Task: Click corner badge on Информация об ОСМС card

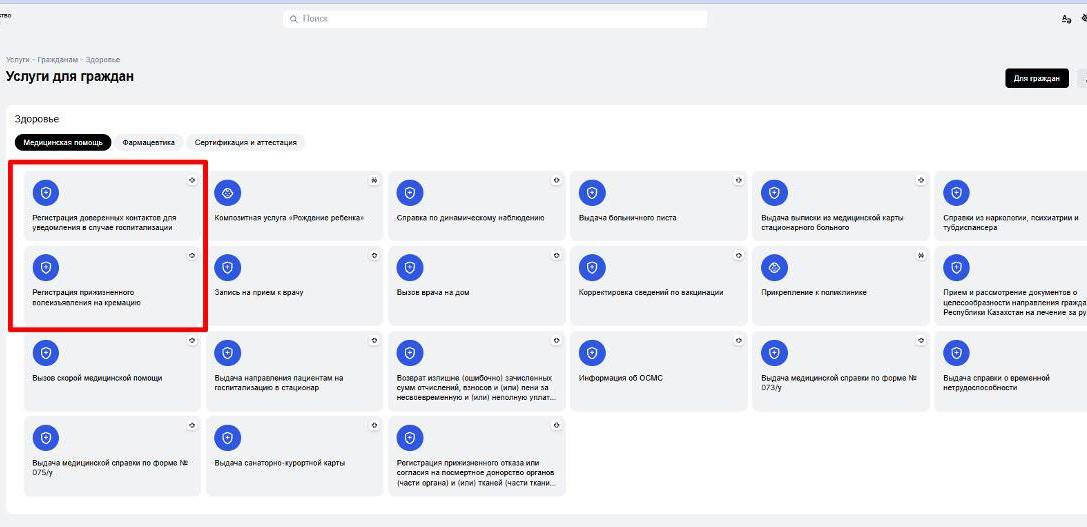Action: pos(738,340)
